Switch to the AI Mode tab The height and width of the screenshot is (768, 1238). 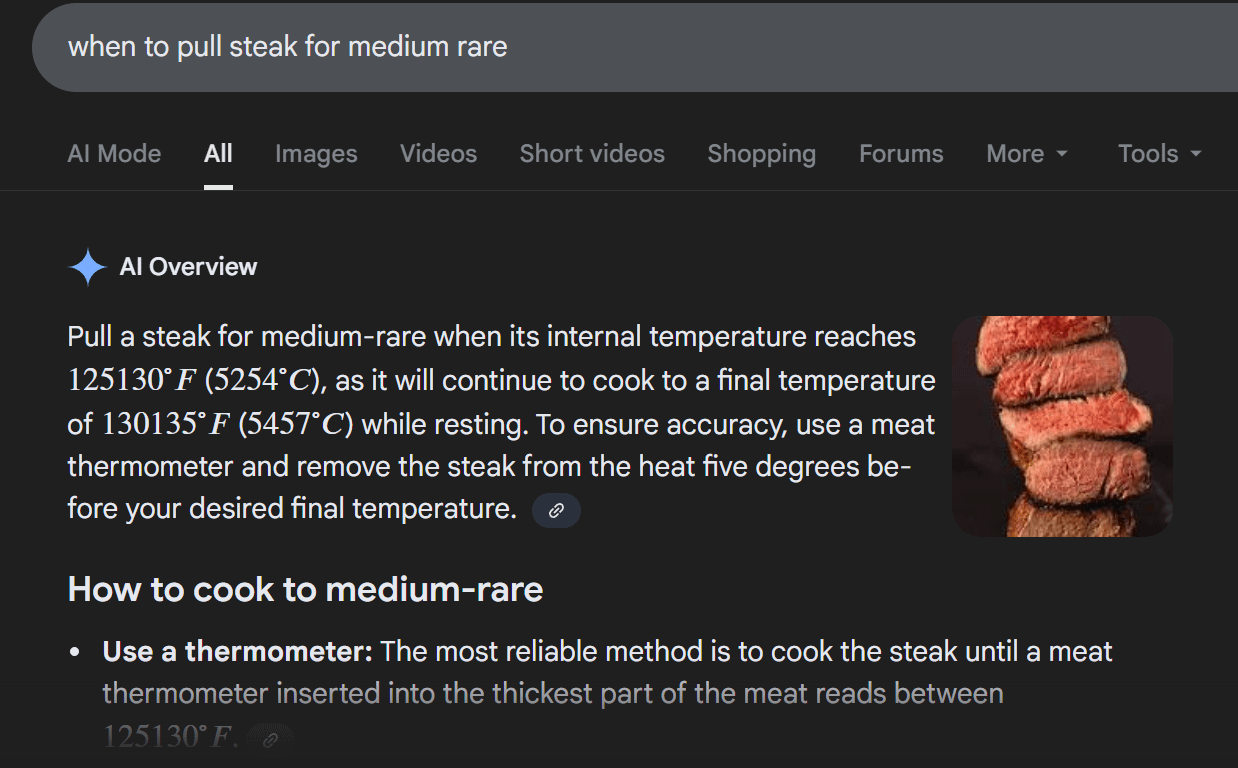pyautogui.click(x=114, y=154)
